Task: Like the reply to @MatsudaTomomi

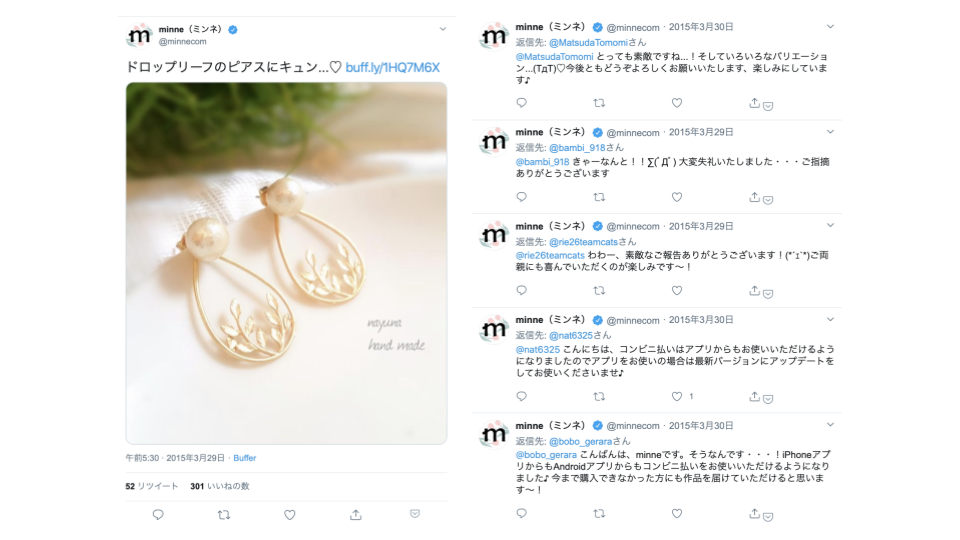Action: click(677, 103)
